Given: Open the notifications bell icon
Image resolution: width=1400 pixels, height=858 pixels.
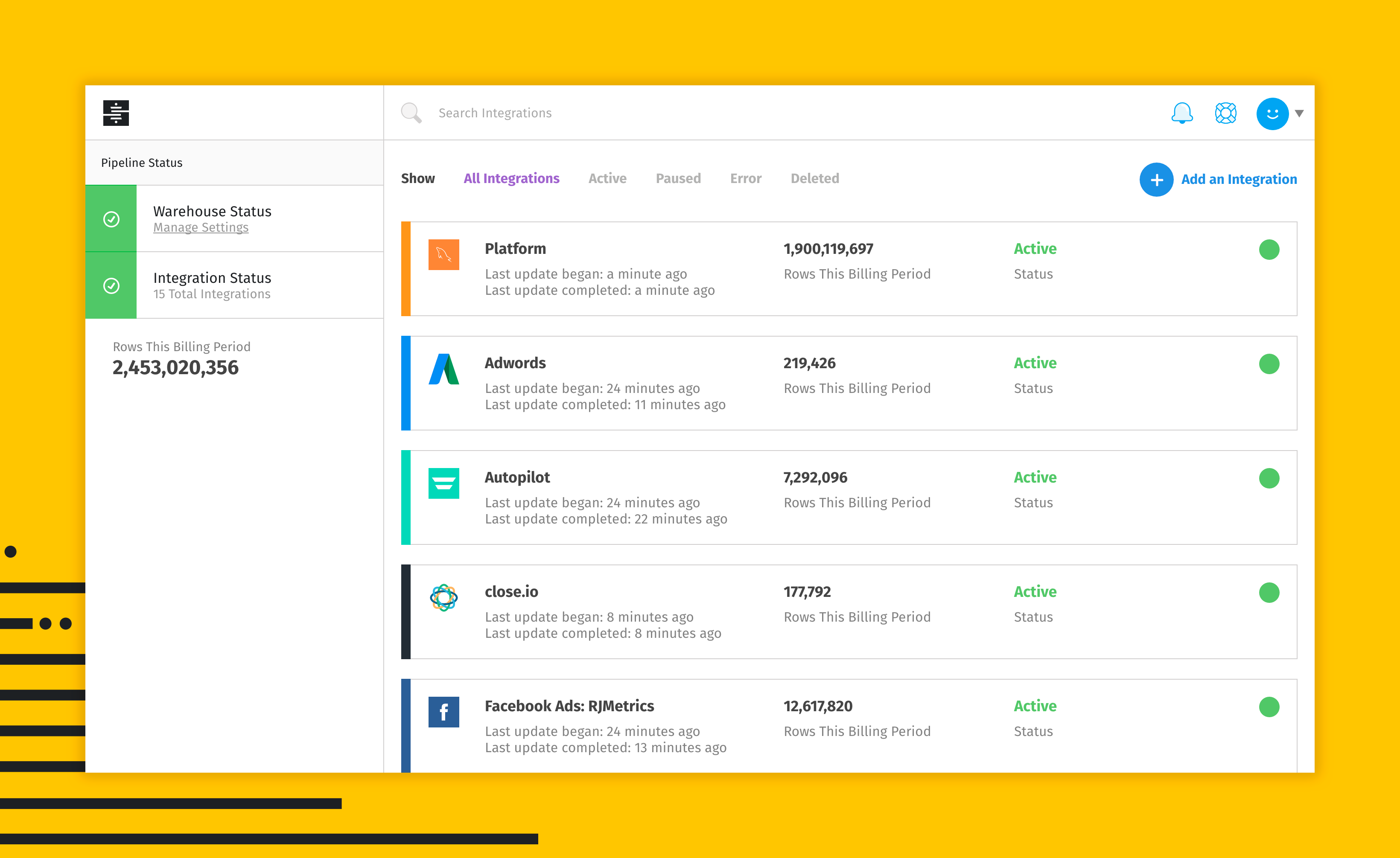Looking at the screenshot, I should tap(1182, 113).
